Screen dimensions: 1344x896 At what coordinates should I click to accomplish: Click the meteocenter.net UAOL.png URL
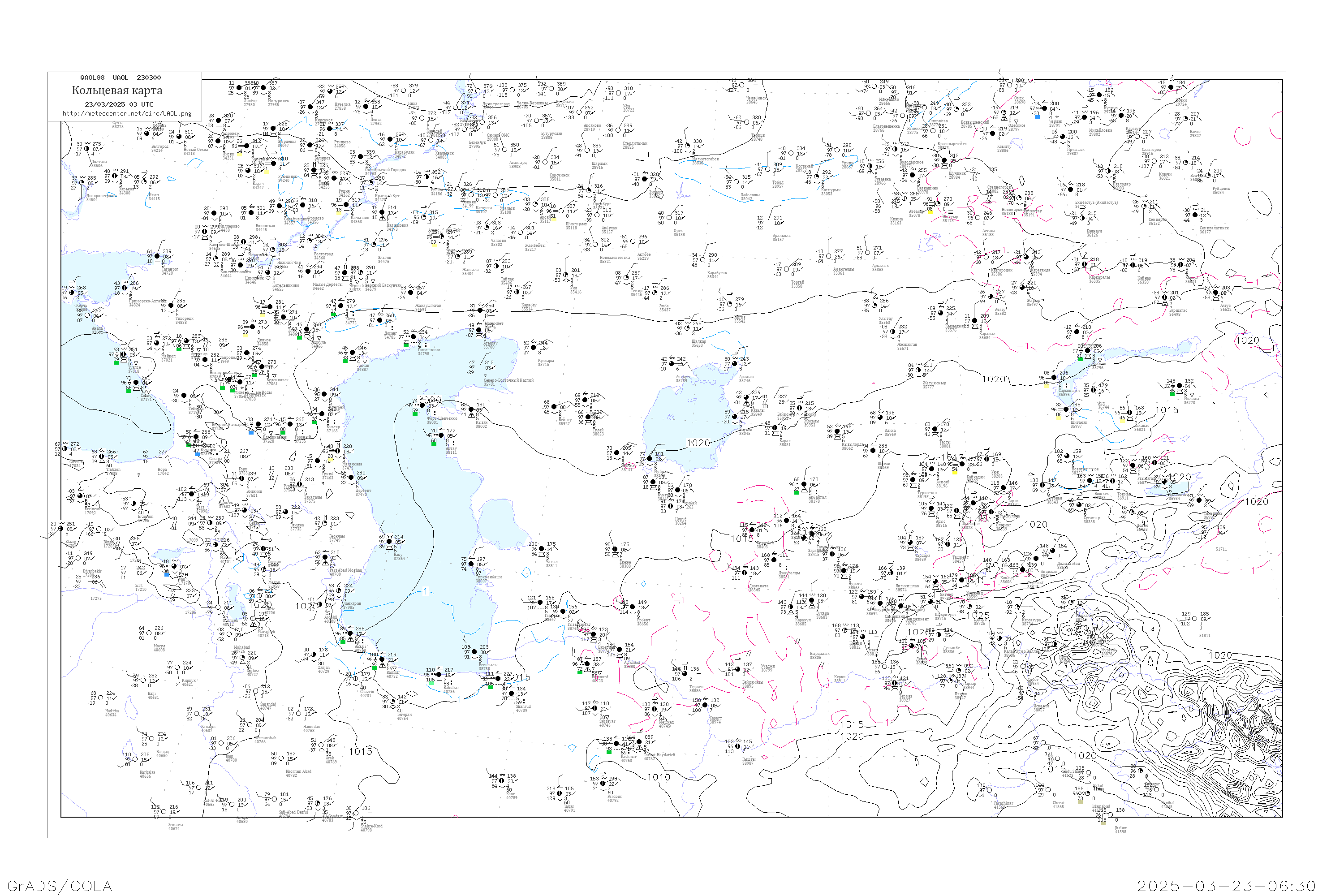click(126, 113)
